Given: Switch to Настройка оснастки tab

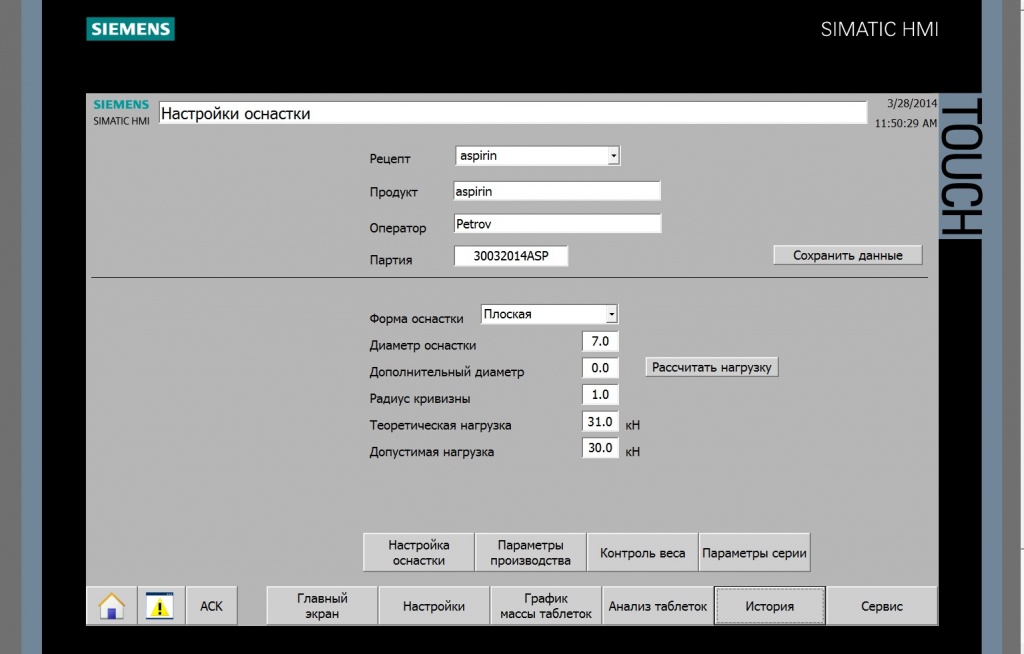Looking at the screenshot, I should (x=418, y=552).
